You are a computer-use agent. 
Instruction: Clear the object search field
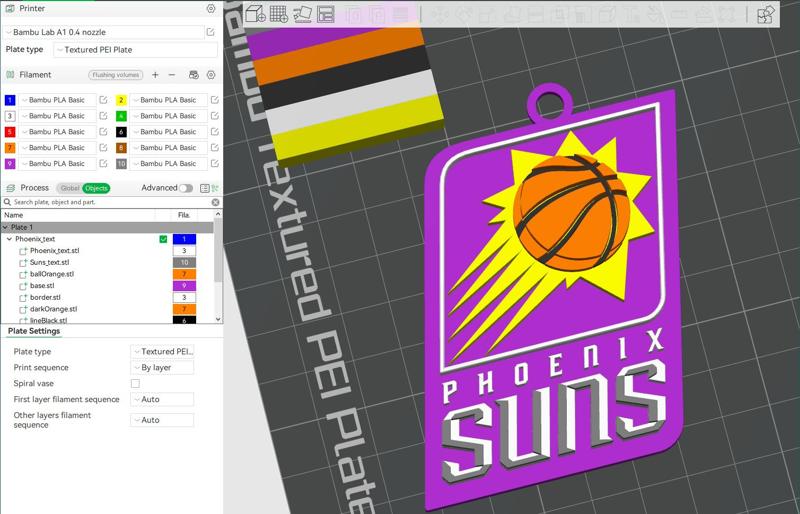coord(215,203)
